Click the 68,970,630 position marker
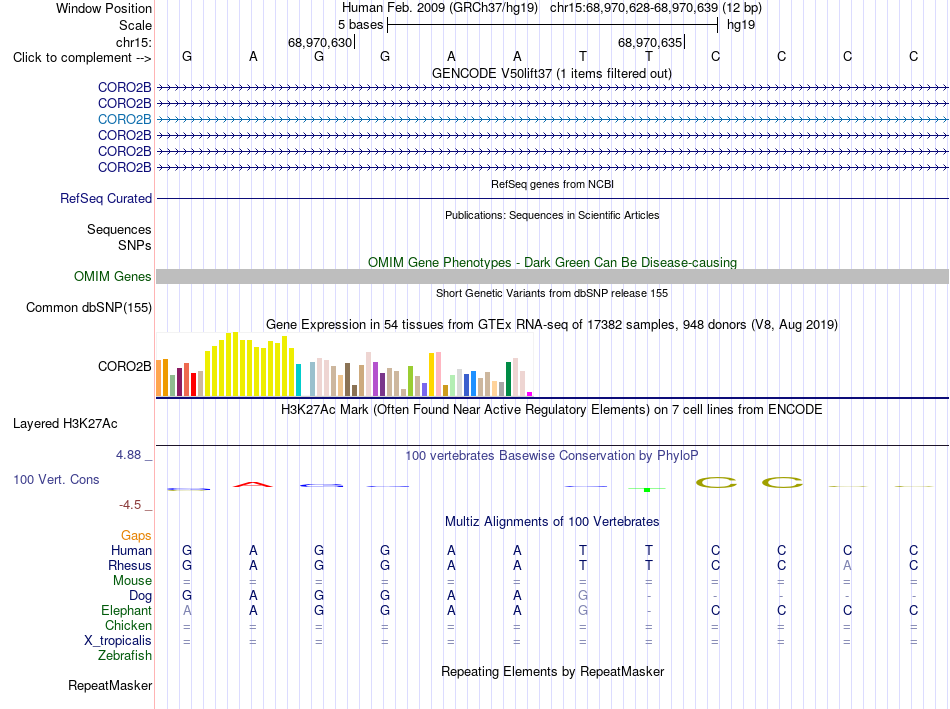 pos(320,42)
